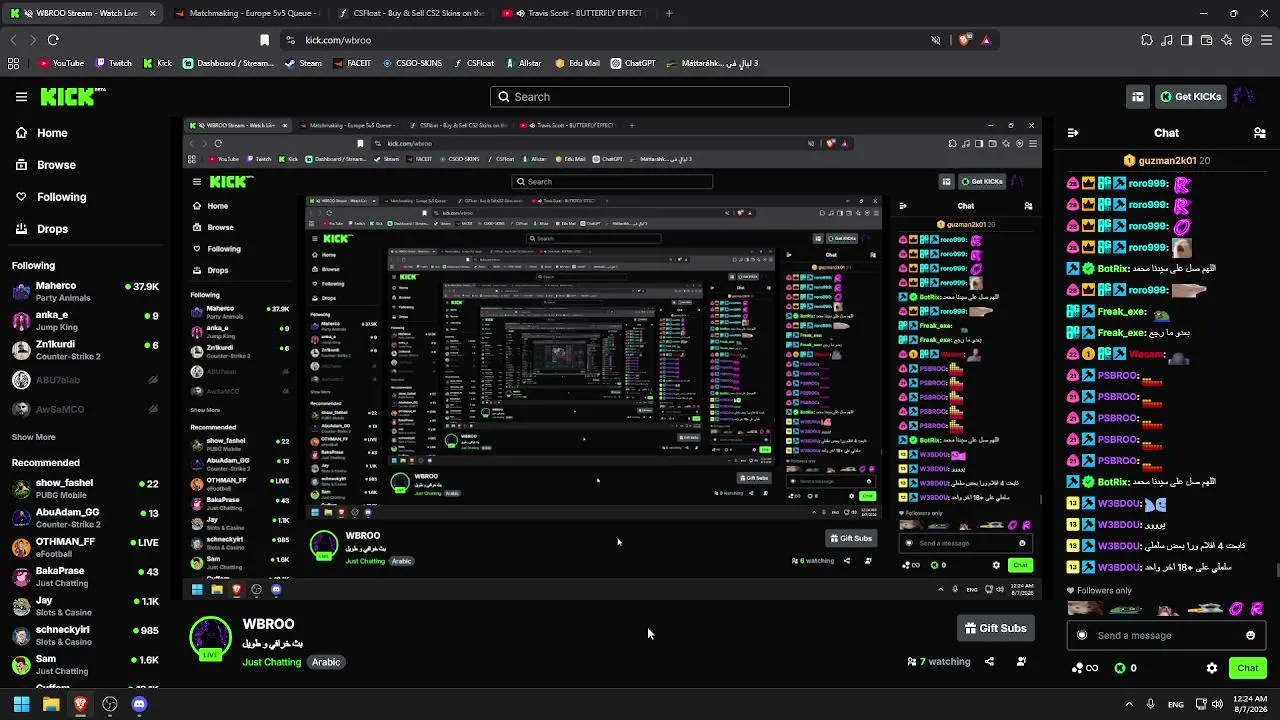The height and width of the screenshot is (720, 1280).
Task: Bookmark this page in address bar
Action: (264, 40)
